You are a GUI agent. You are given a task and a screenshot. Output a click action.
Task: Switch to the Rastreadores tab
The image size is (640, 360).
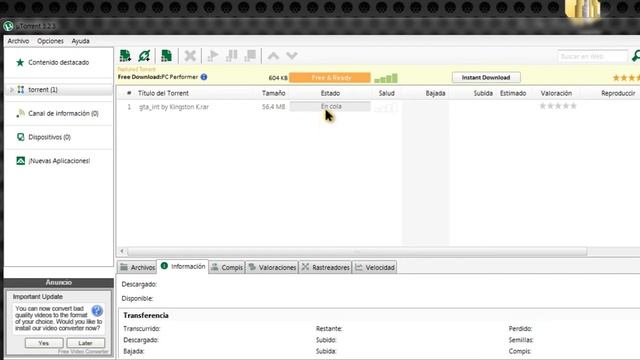click(326, 267)
